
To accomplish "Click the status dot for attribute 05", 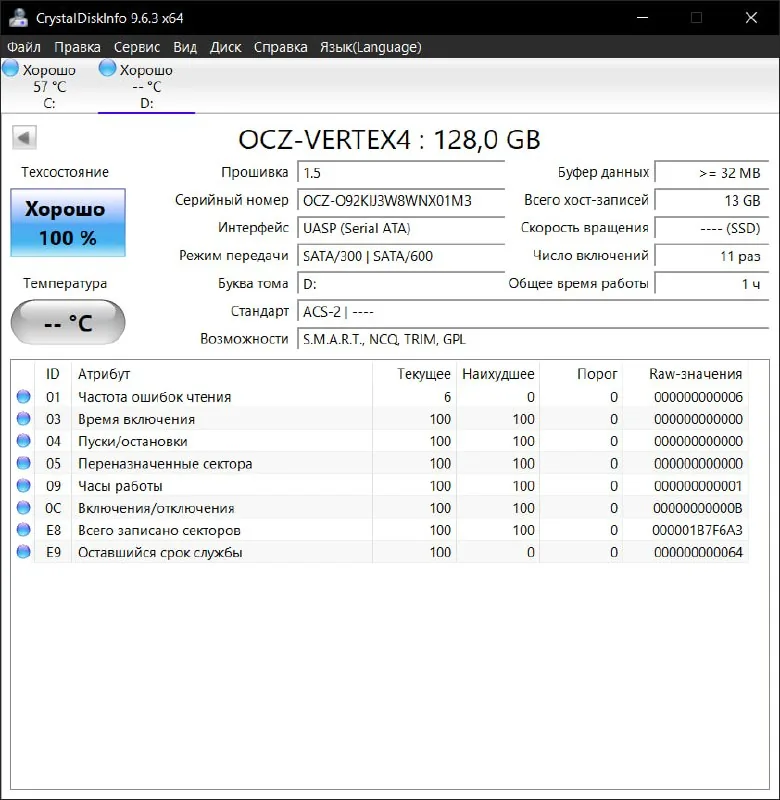I will 23,463.
